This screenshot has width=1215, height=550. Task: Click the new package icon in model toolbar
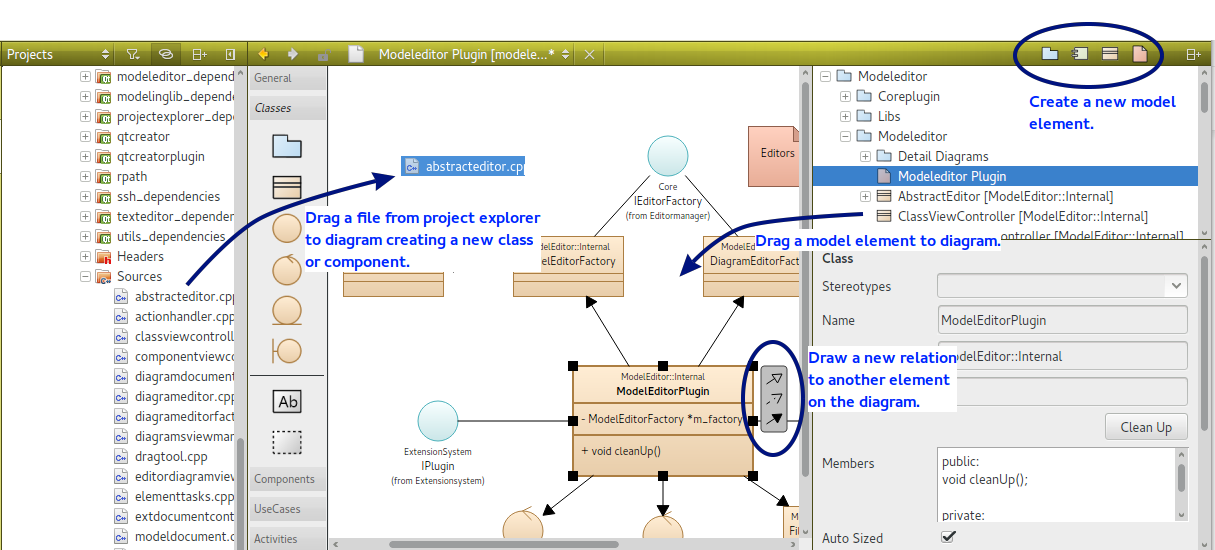[1050, 54]
